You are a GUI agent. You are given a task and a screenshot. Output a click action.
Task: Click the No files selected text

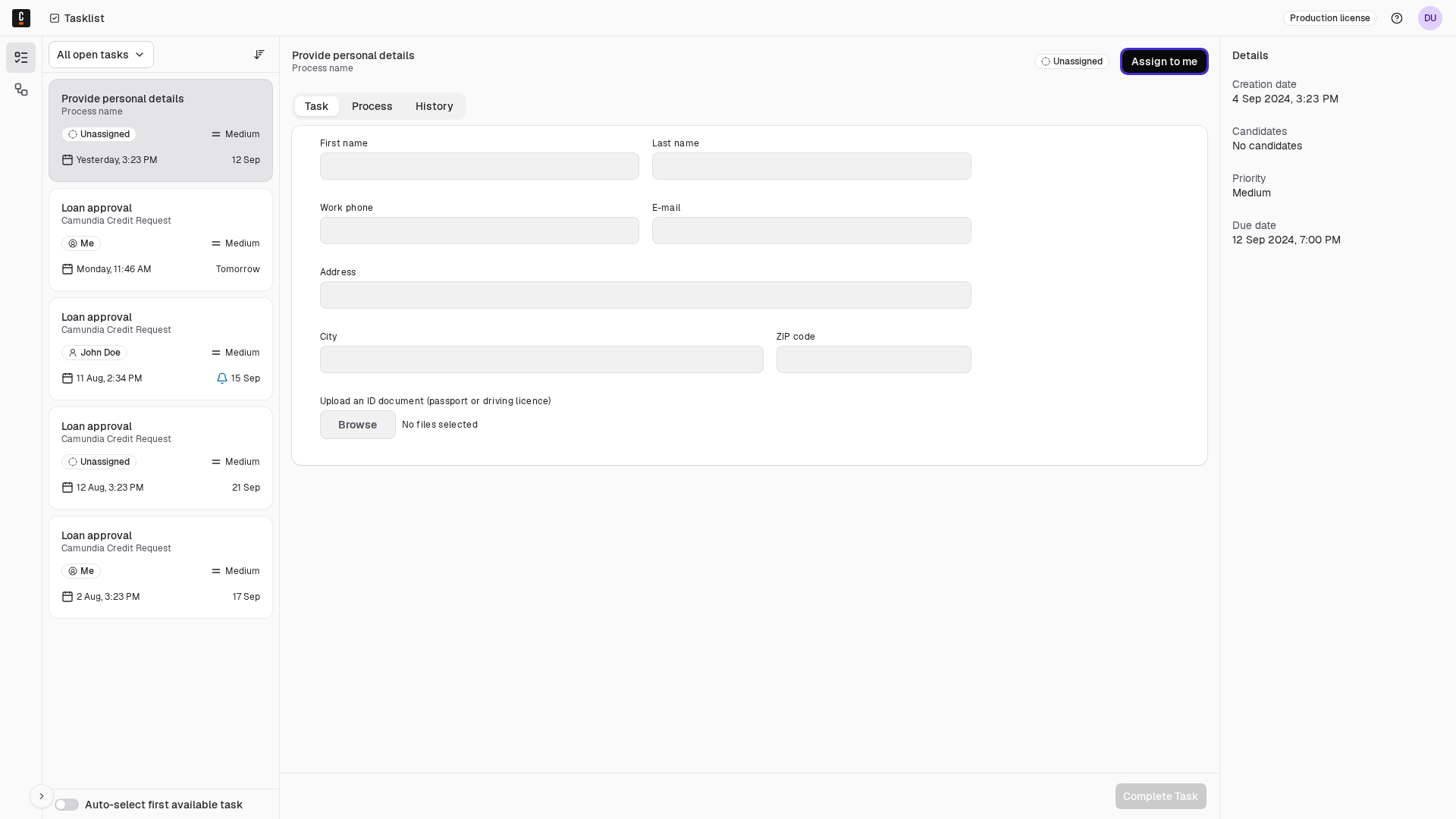pyautogui.click(x=440, y=425)
